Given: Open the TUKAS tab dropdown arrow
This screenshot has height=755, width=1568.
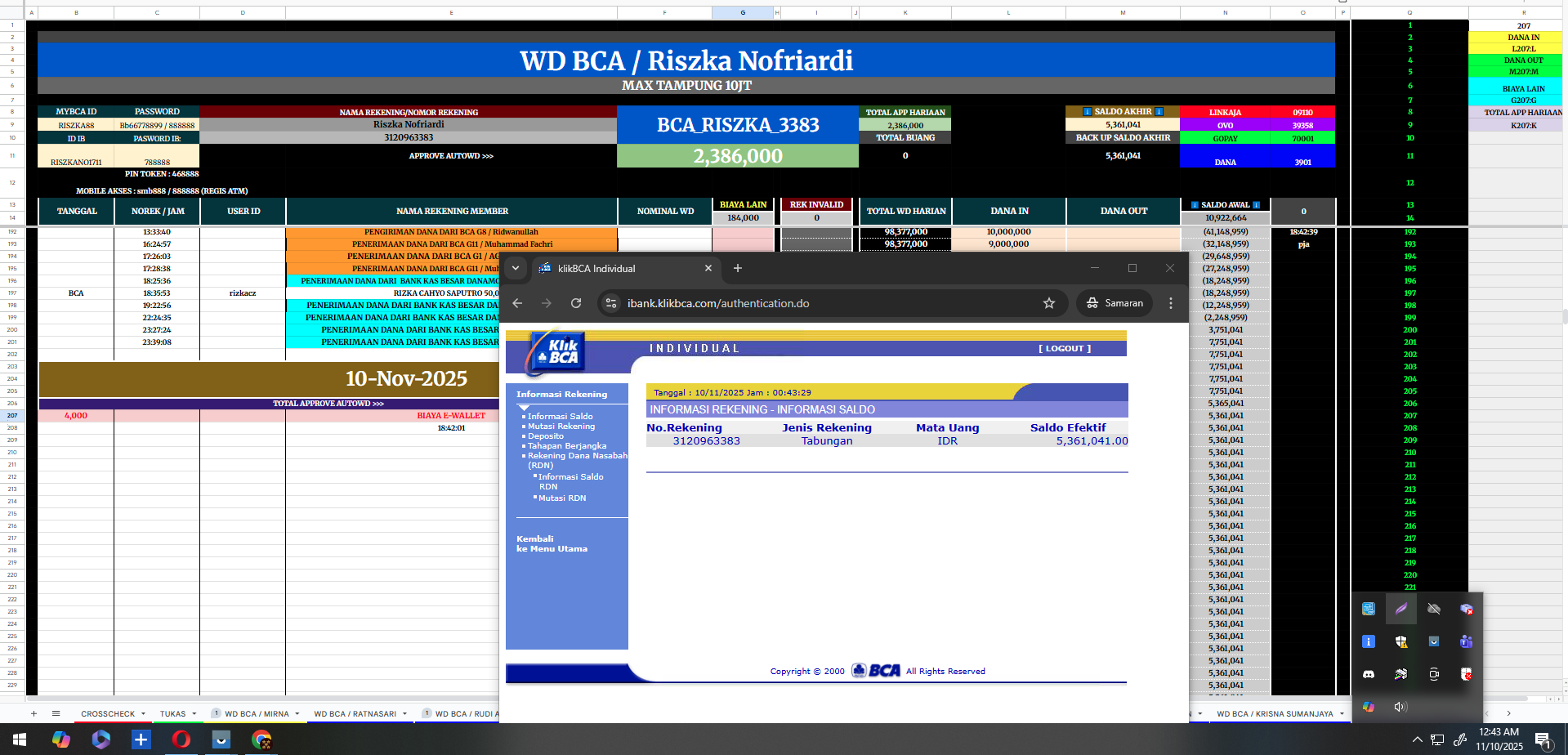Looking at the screenshot, I should pos(194,714).
